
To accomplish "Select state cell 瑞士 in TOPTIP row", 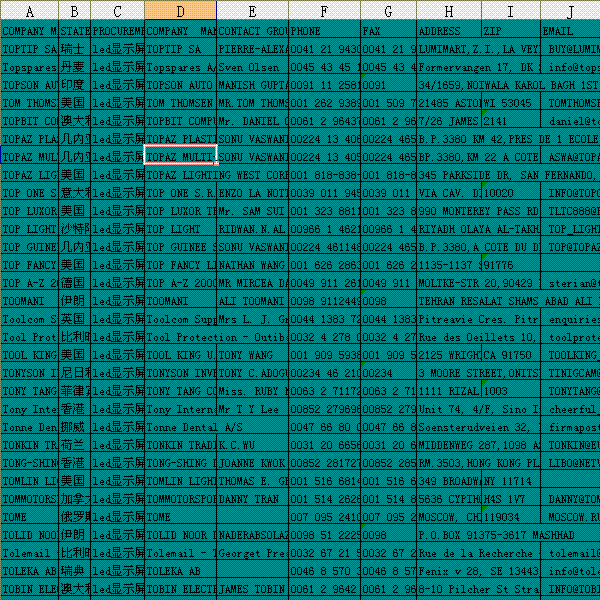I will (75, 49).
